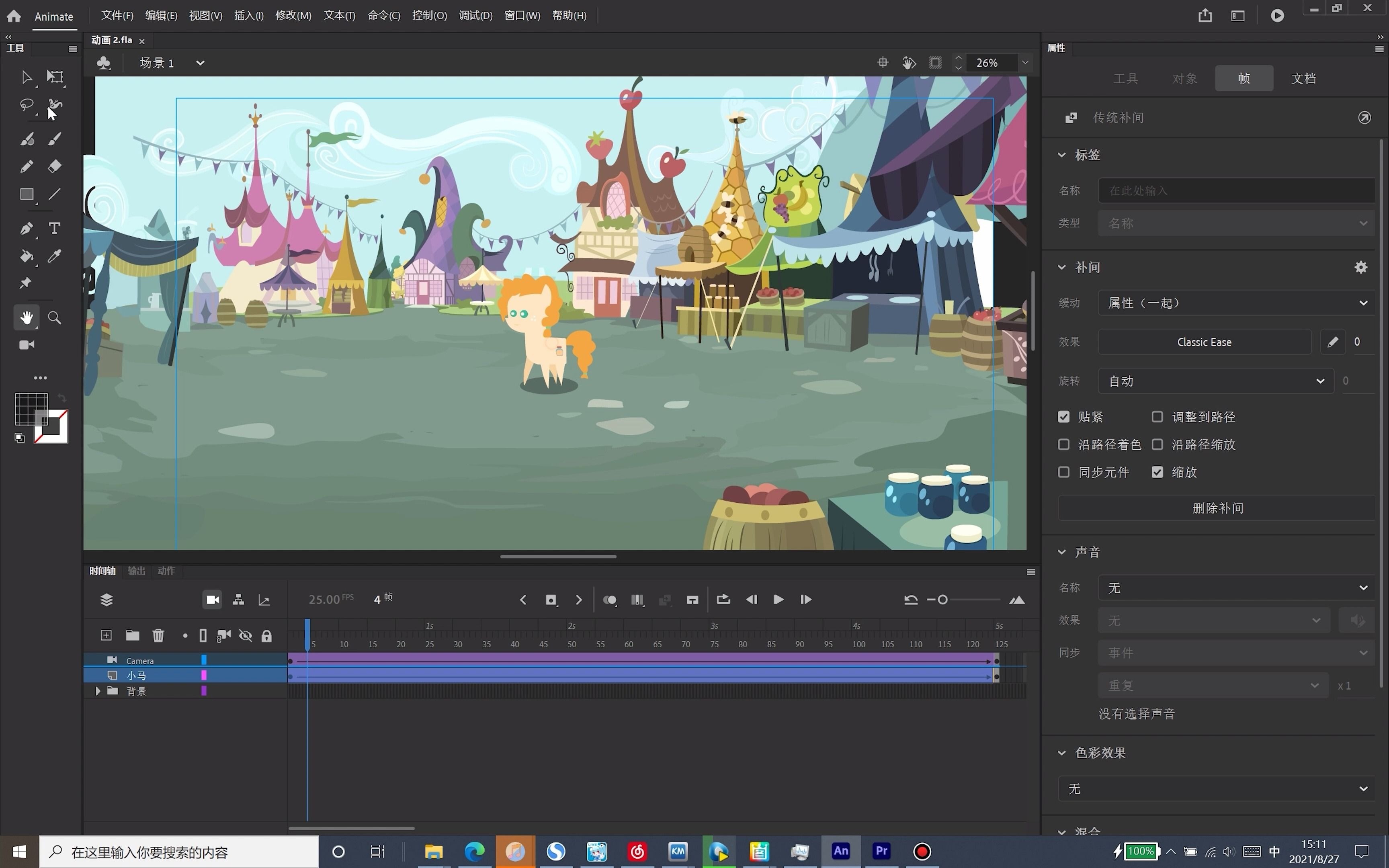This screenshot has width=1389, height=868.
Task: Click the Onion Skin timeline icon
Action: pos(610,600)
